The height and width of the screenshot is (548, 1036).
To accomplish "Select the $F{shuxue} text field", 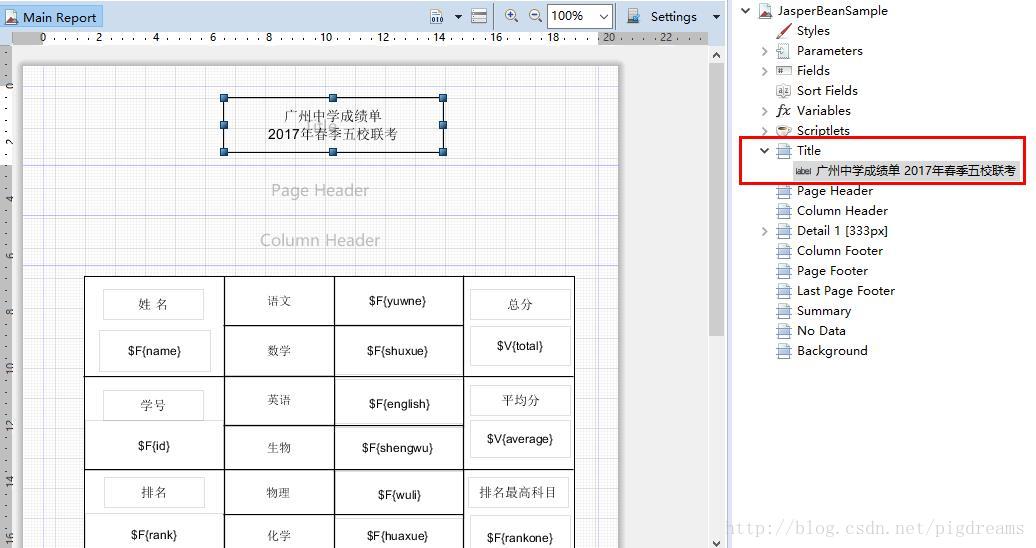I will [x=397, y=351].
